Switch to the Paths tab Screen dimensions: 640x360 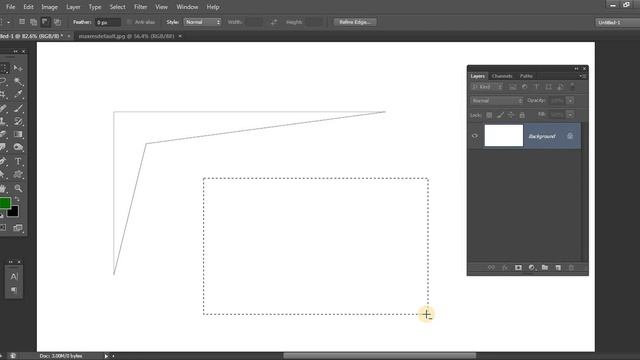[x=526, y=76]
